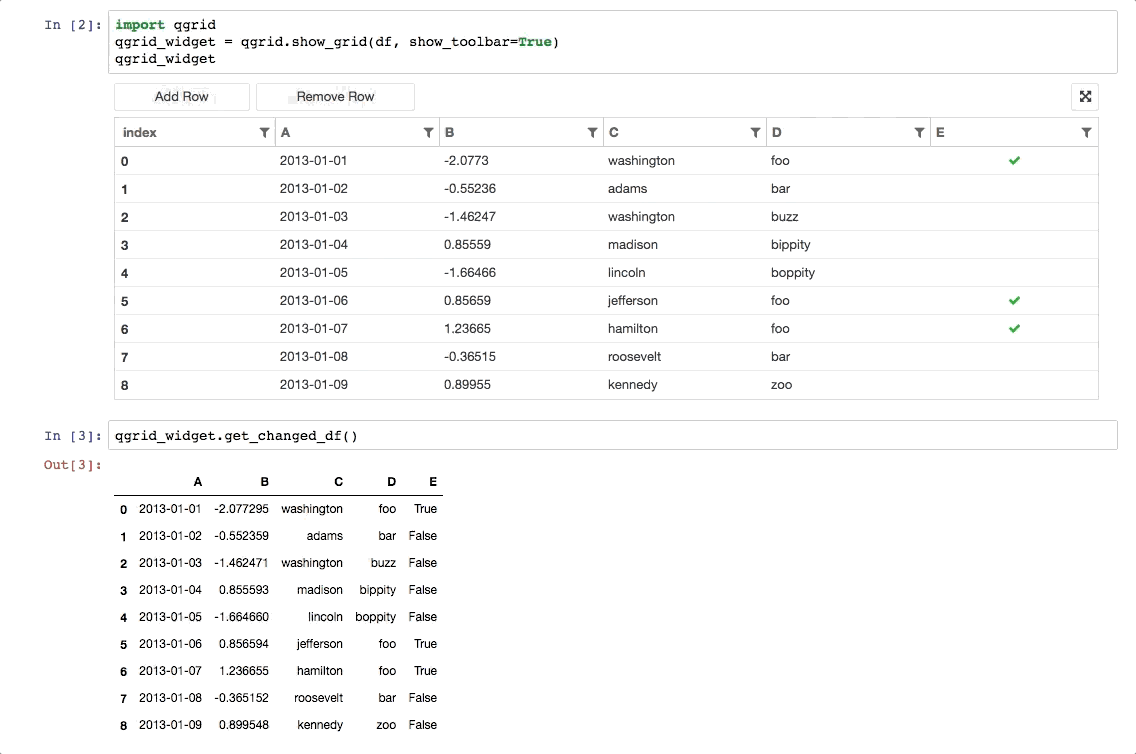Screen dimensions: 1136x754
Task: Open the filter icon for column D
Action: (x=919, y=133)
